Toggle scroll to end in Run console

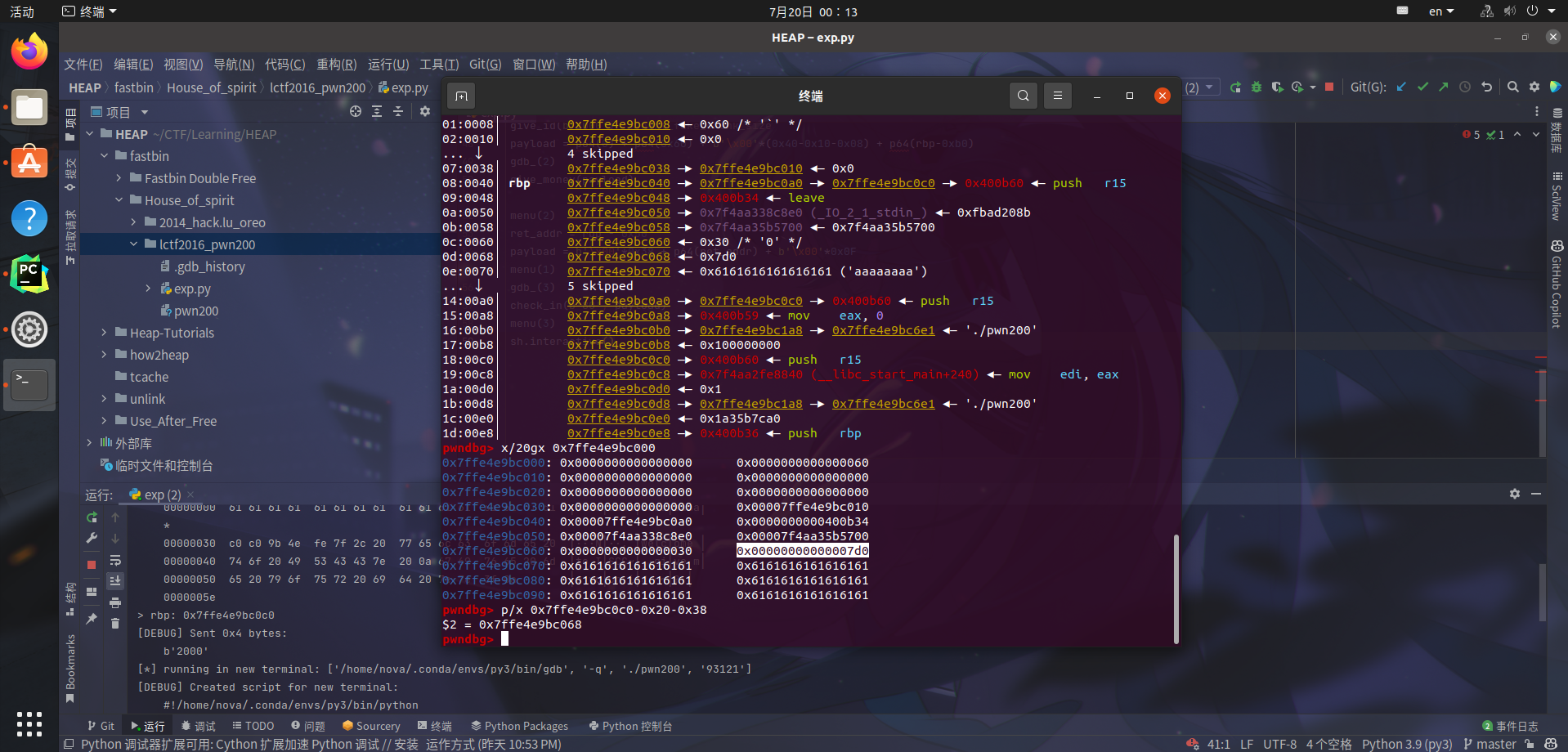[115, 580]
